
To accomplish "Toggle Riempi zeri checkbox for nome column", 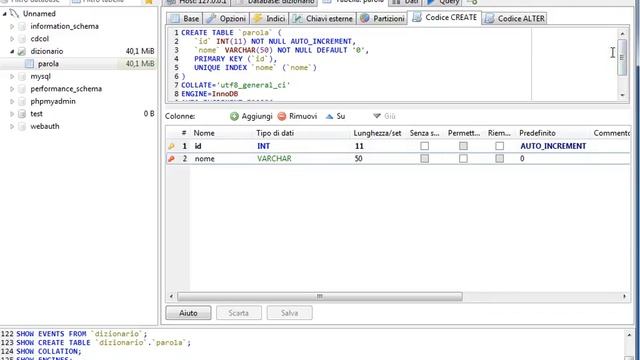I will click(500, 158).
